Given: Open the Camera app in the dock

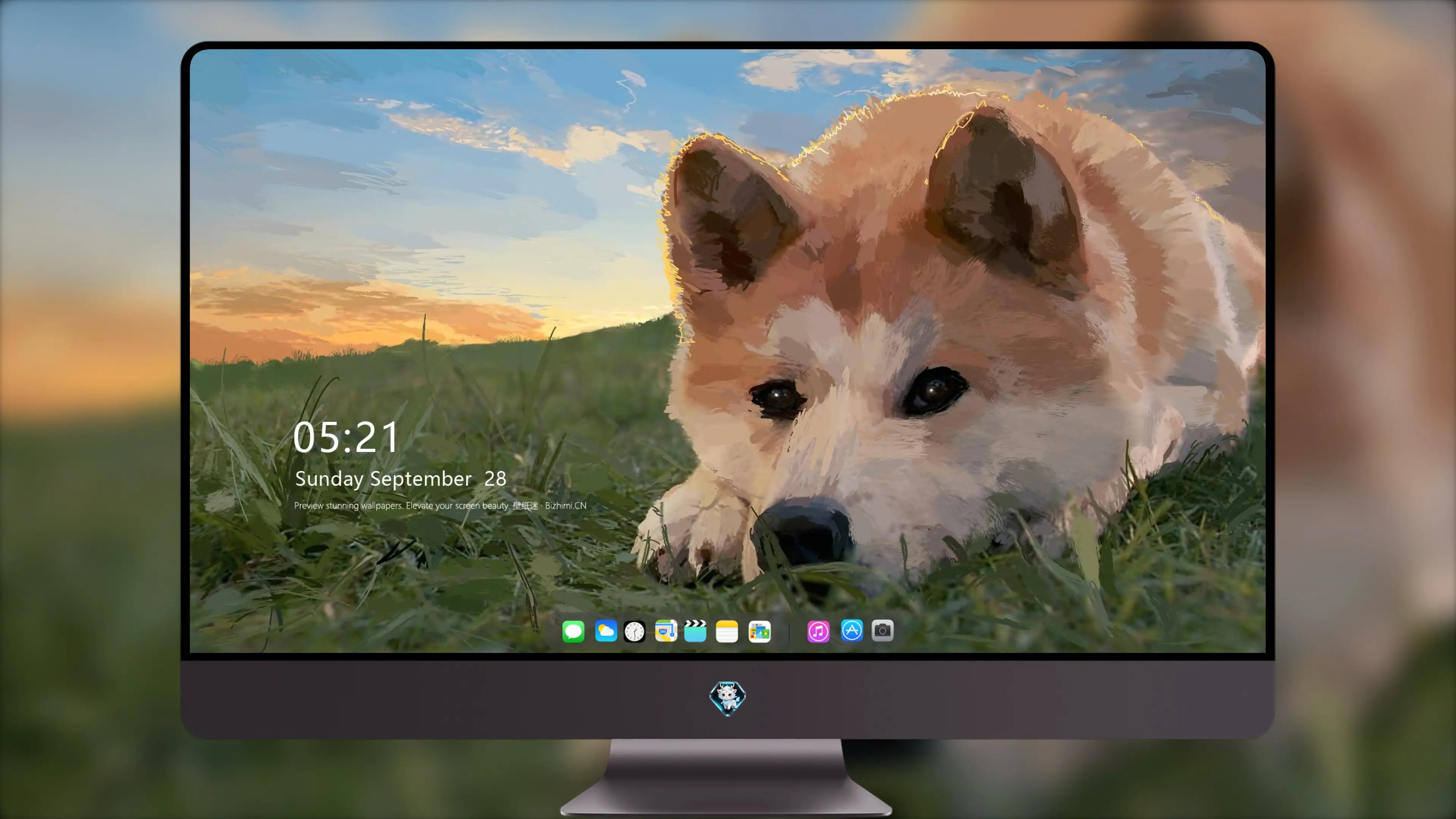Looking at the screenshot, I should click(882, 630).
